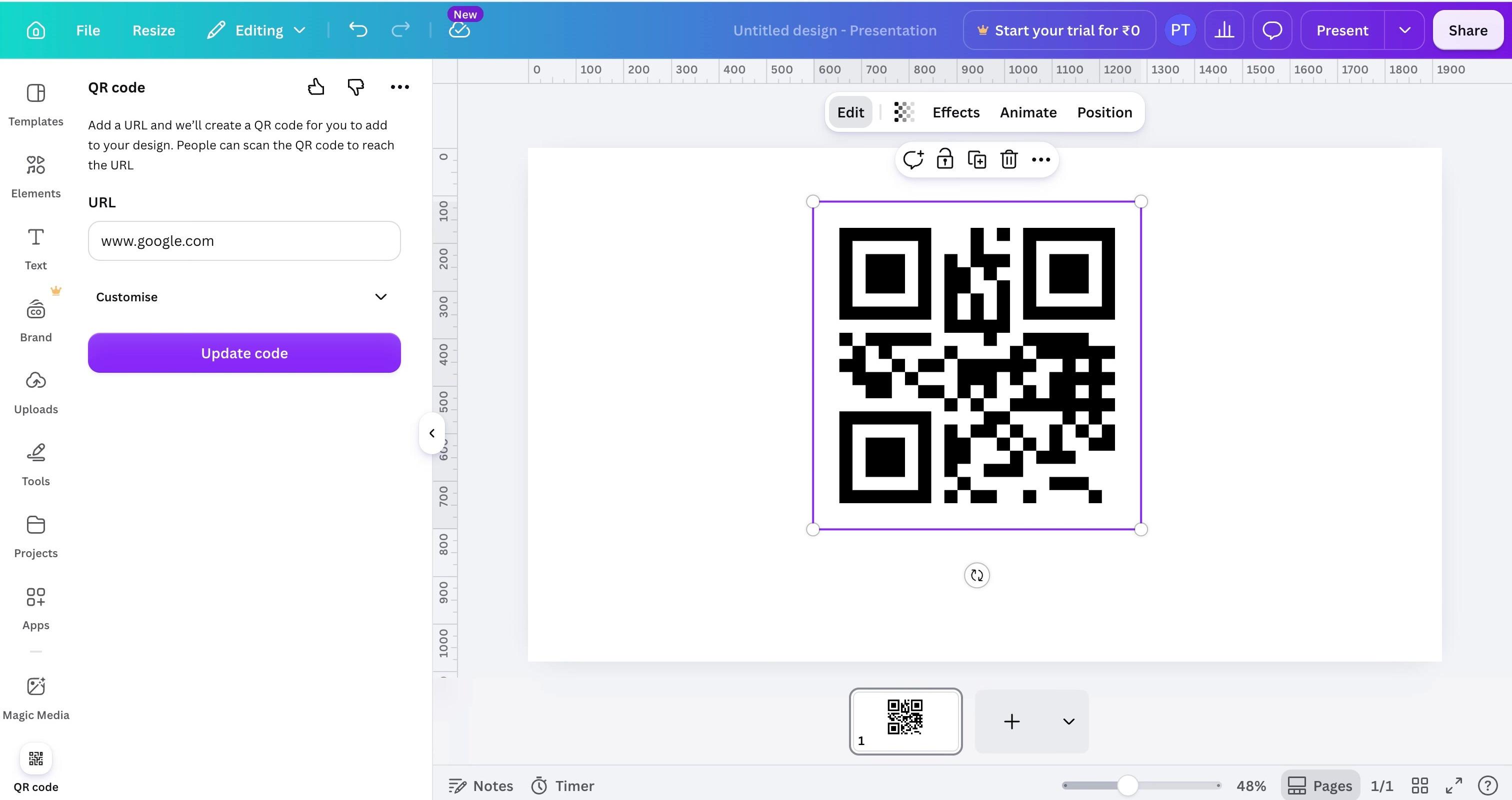Viewport: 1512px width, 800px height.
Task: Open add page options chevron
Action: pos(1068,722)
